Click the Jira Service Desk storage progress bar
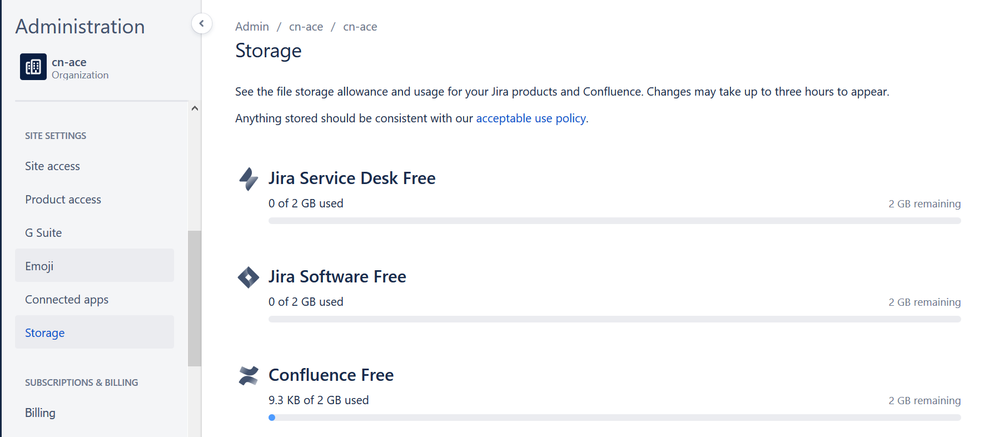The width and height of the screenshot is (999, 437). (614, 220)
